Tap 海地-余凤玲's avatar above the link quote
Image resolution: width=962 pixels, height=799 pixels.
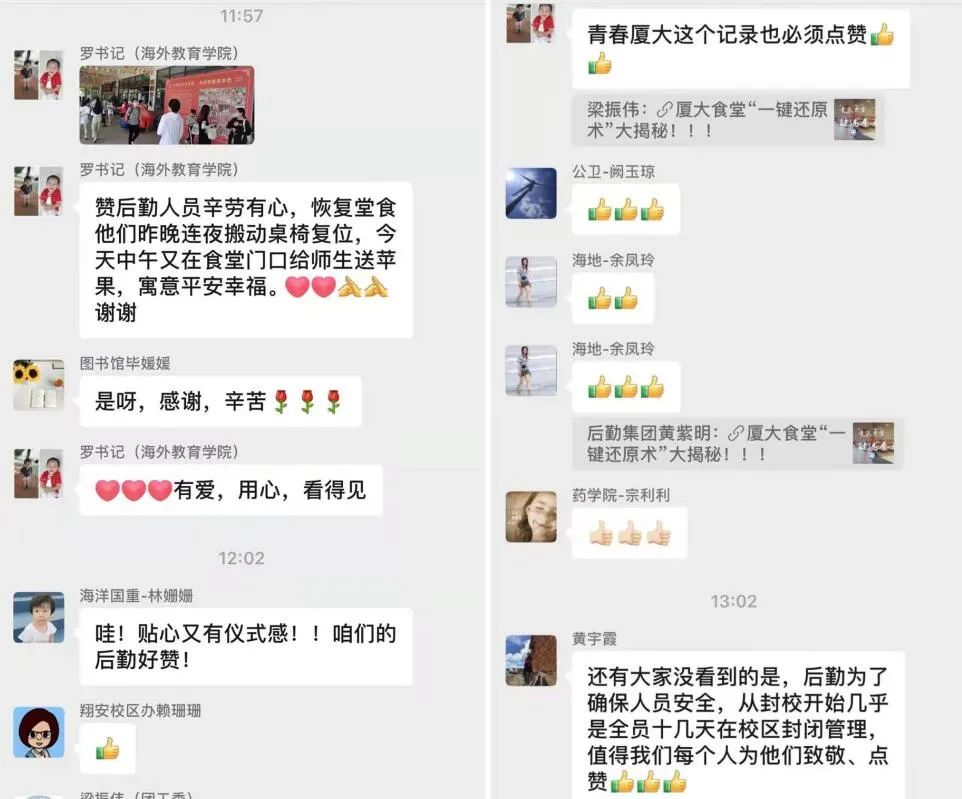pos(531,370)
